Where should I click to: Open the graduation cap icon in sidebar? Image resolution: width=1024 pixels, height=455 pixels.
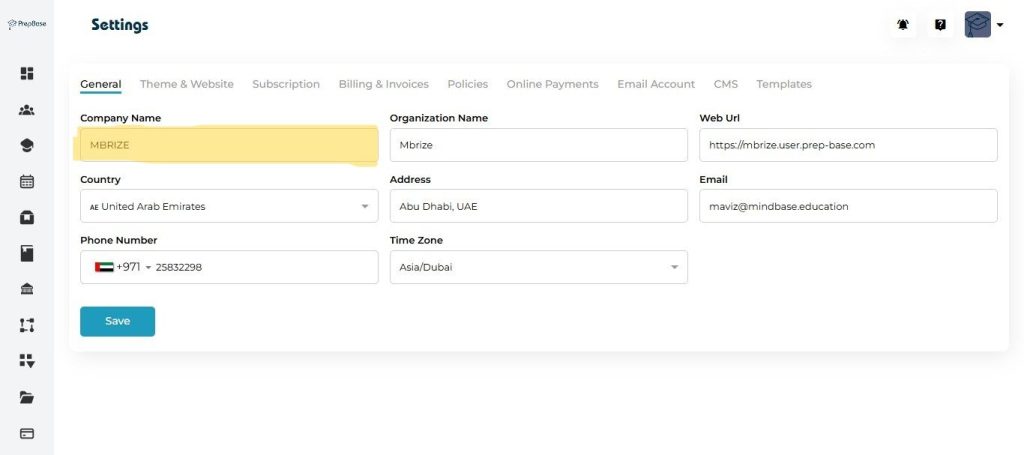coord(27,146)
